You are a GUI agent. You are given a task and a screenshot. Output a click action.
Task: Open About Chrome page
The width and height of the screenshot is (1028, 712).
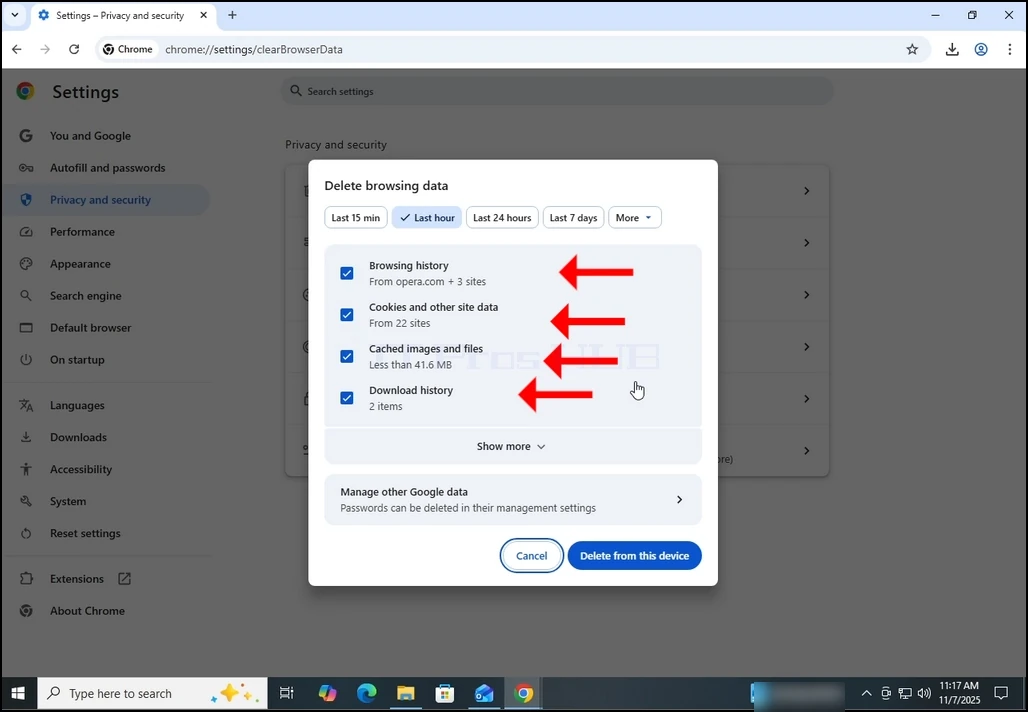(87, 611)
